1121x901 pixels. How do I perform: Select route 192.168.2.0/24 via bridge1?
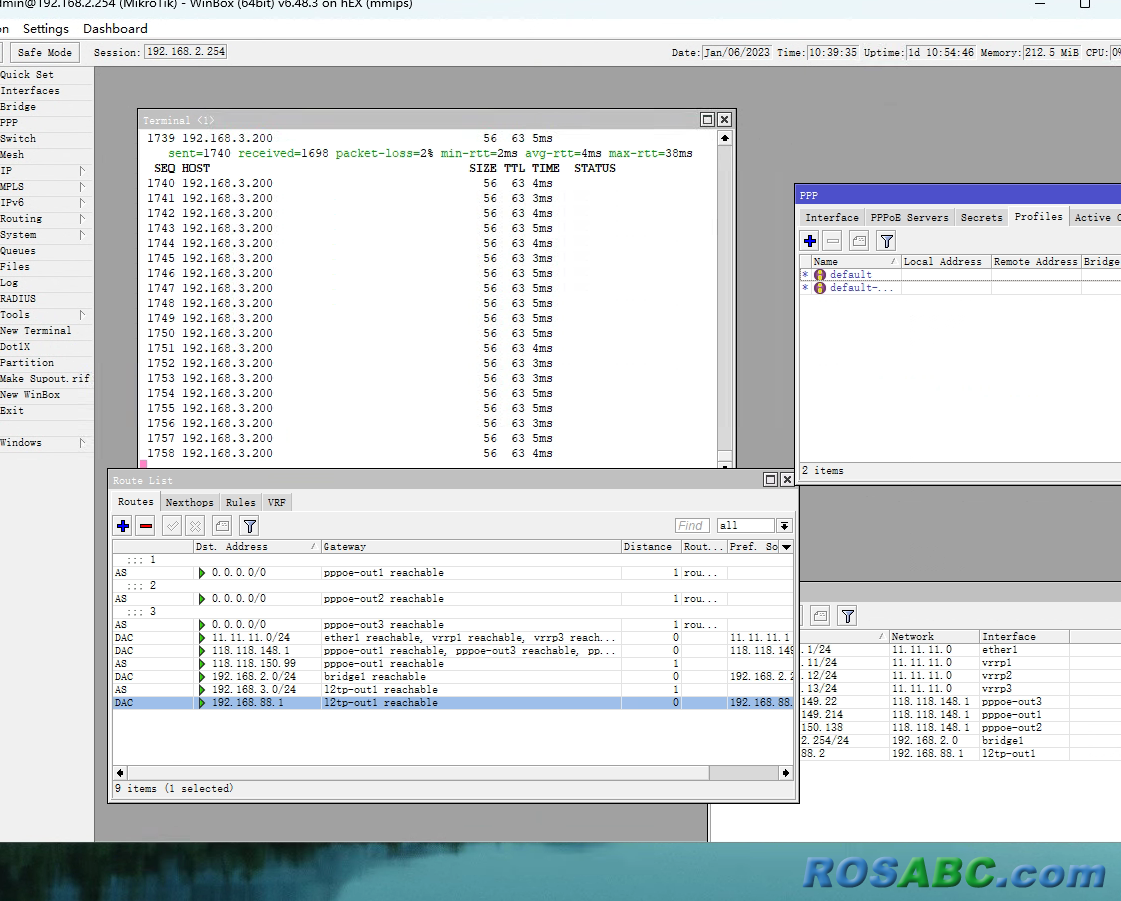tap(453, 676)
